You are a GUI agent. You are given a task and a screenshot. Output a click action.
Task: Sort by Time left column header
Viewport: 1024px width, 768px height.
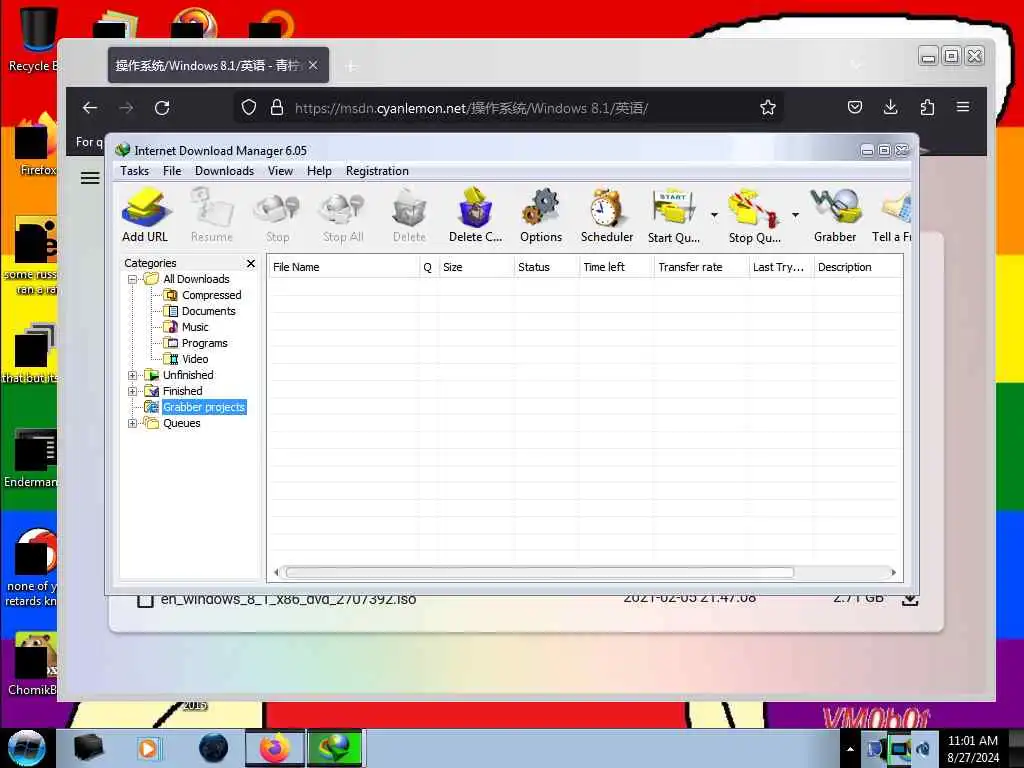(x=616, y=267)
